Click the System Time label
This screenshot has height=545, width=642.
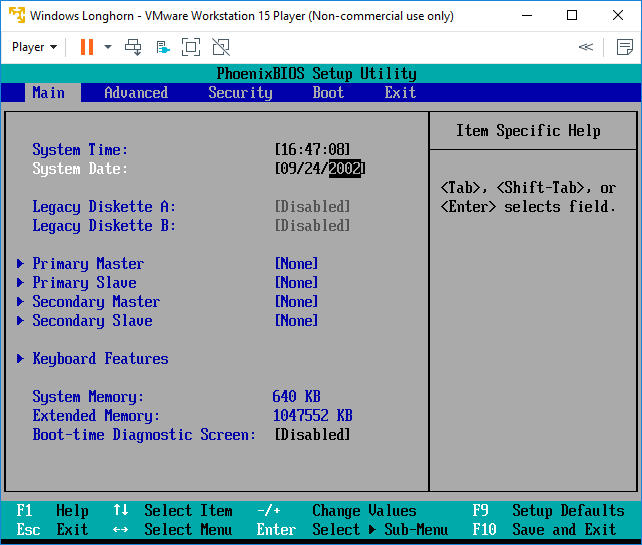click(x=80, y=150)
